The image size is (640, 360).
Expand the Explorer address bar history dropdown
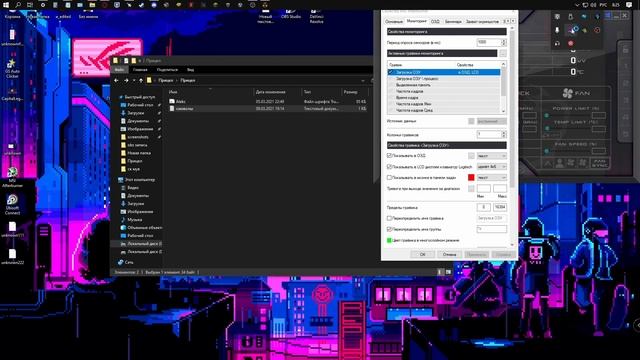pos(363,81)
